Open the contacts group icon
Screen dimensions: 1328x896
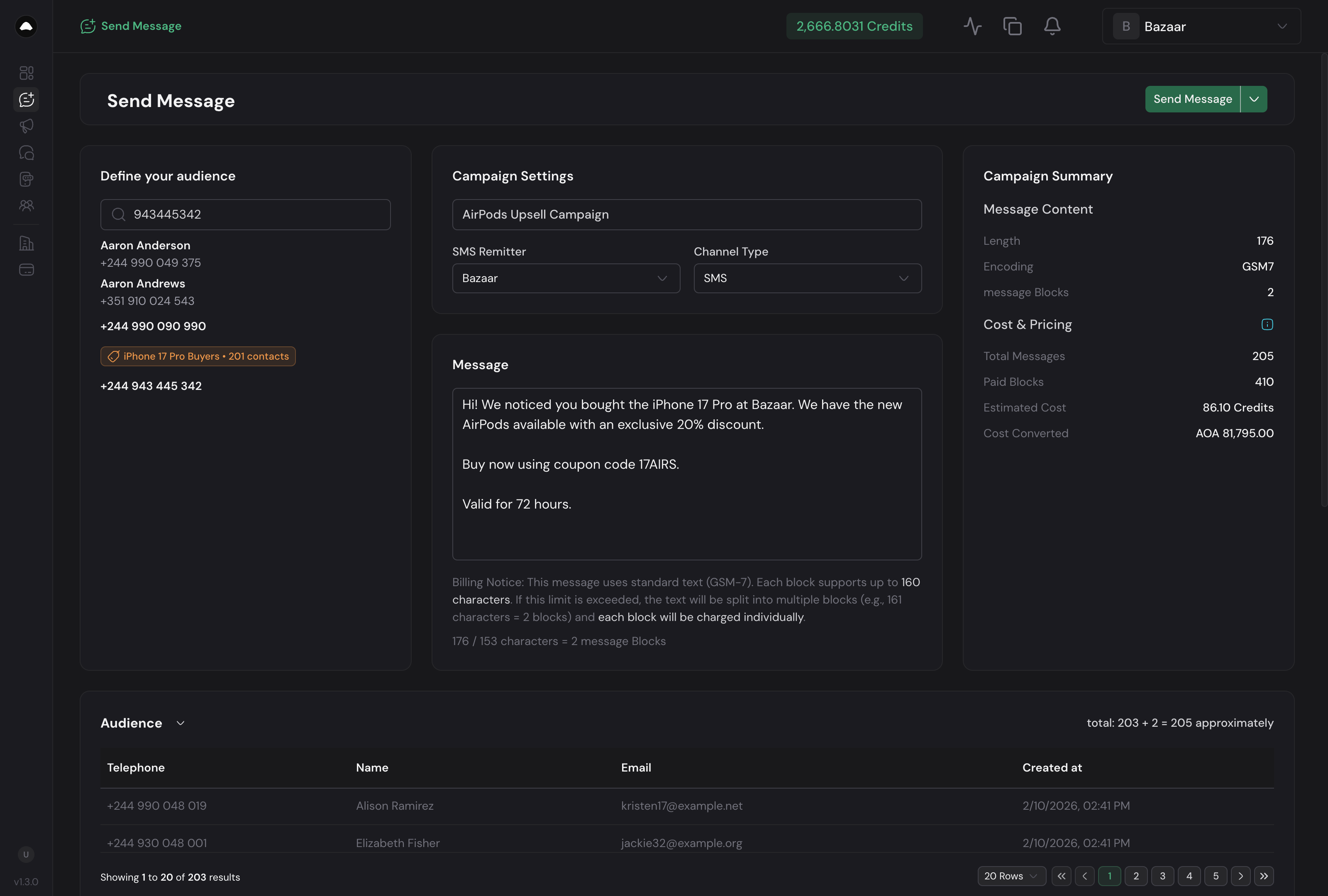pyautogui.click(x=26, y=206)
